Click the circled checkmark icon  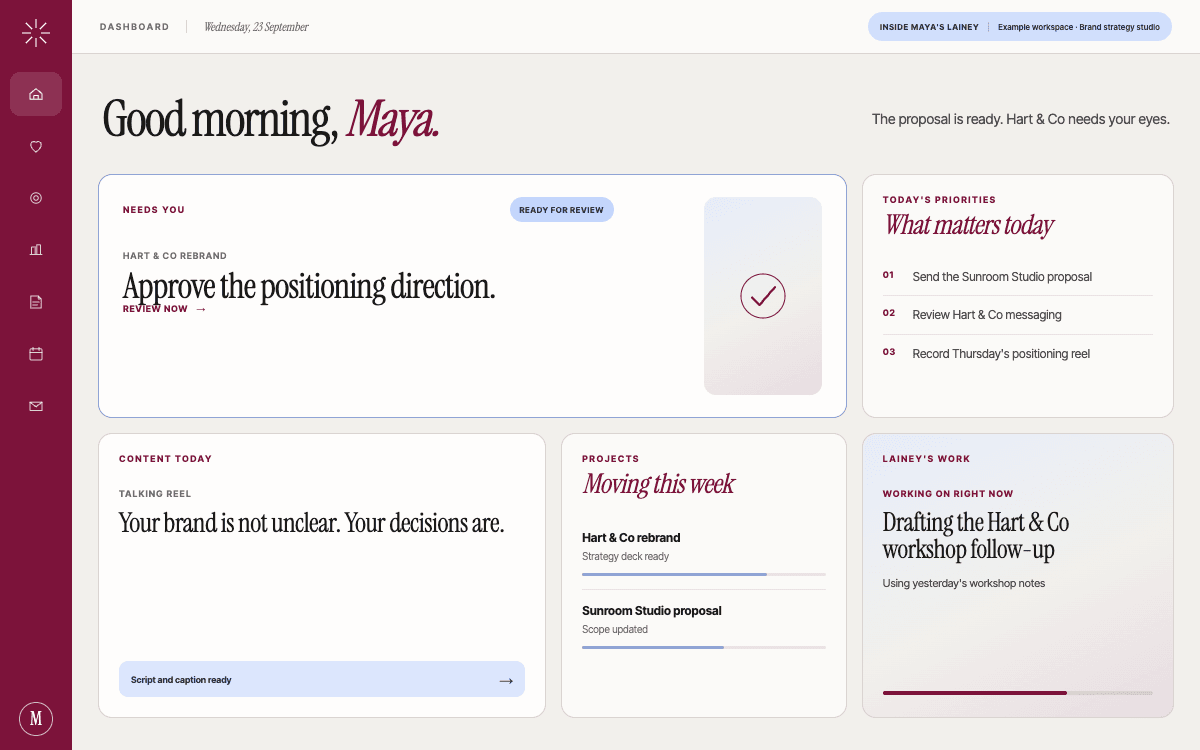[763, 296]
